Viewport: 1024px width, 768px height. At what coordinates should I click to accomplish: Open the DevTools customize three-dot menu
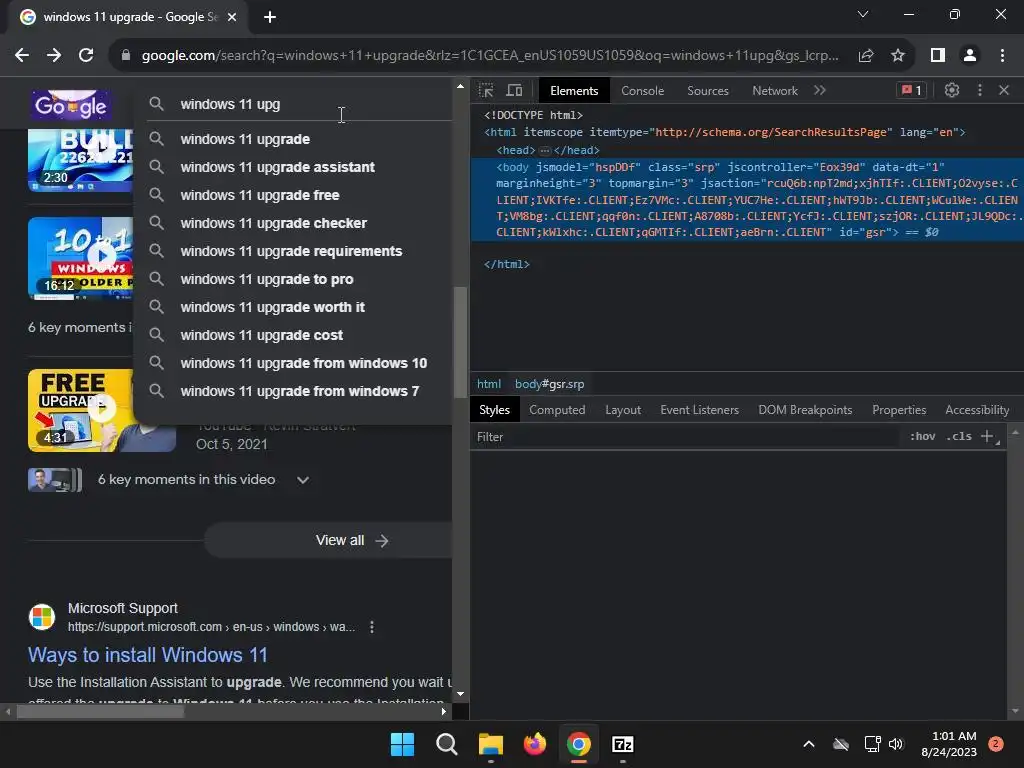980,90
